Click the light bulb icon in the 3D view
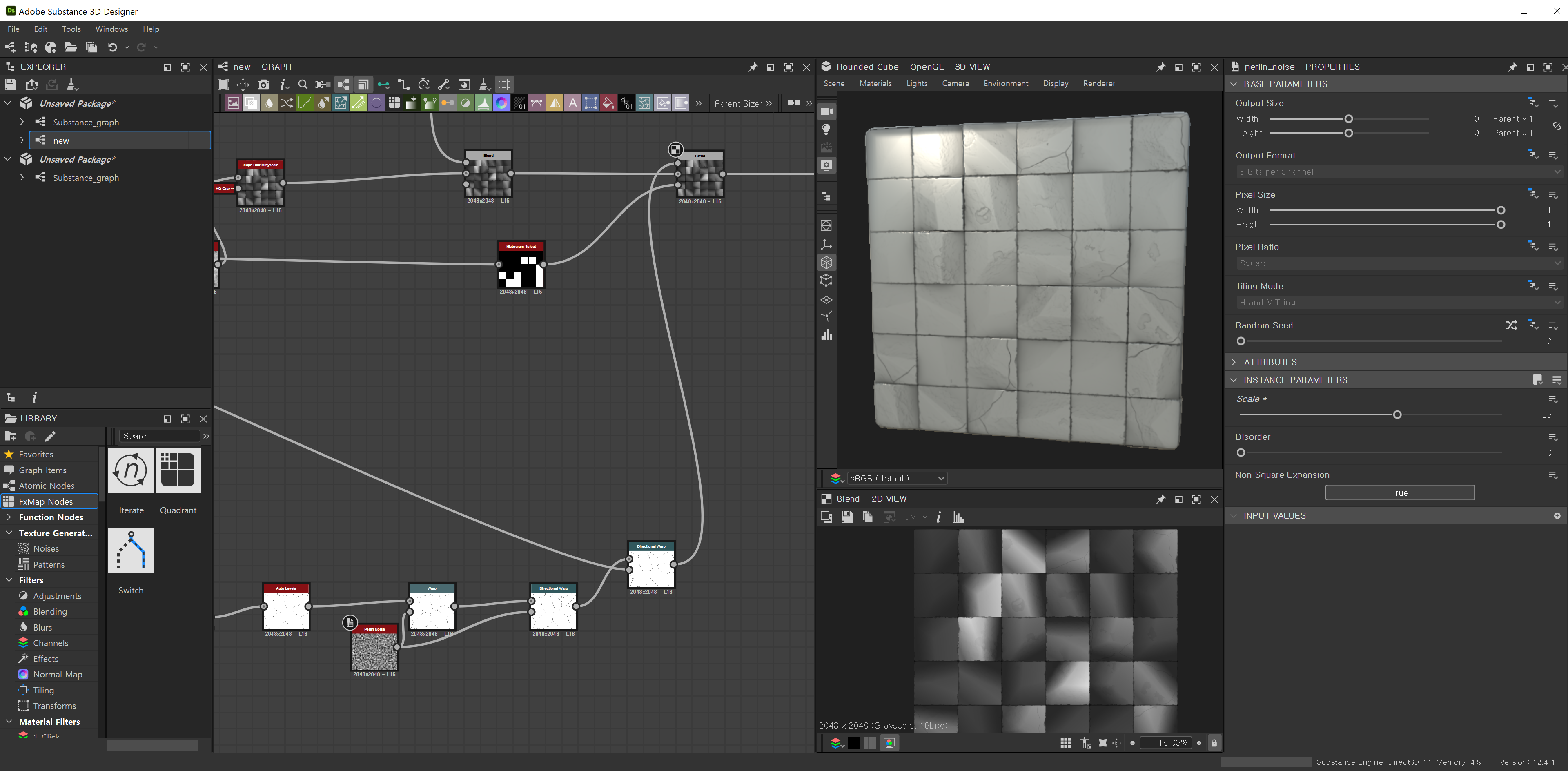Viewport: 1568px width, 771px height. pyautogui.click(x=826, y=129)
